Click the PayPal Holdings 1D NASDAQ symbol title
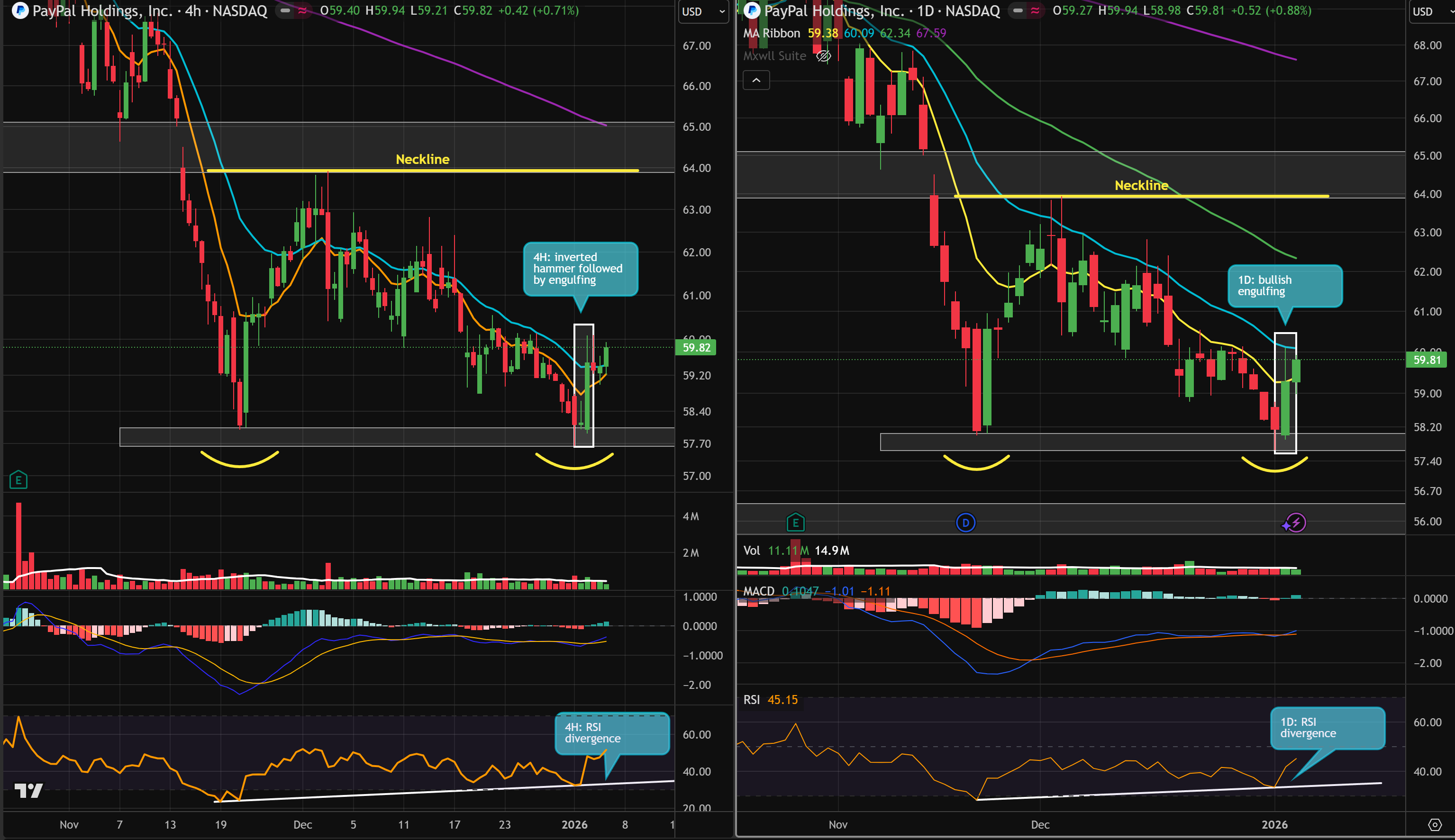The width and height of the screenshot is (1455, 840). (x=882, y=10)
